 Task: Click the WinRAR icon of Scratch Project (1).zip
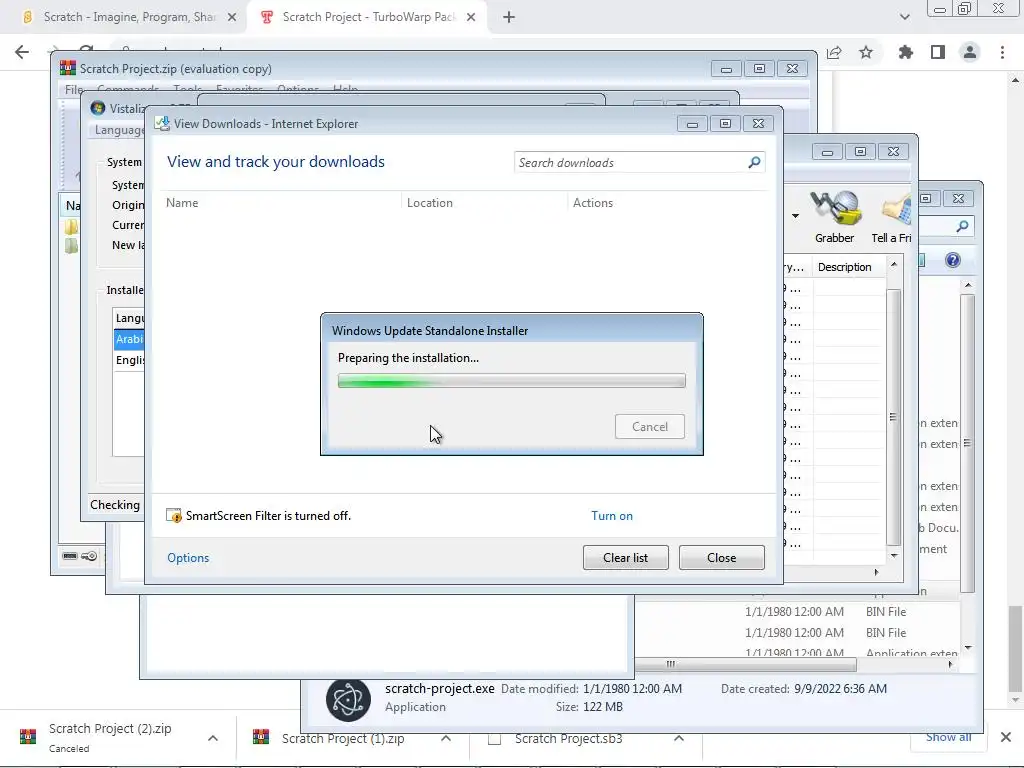[x=261, y=737]
